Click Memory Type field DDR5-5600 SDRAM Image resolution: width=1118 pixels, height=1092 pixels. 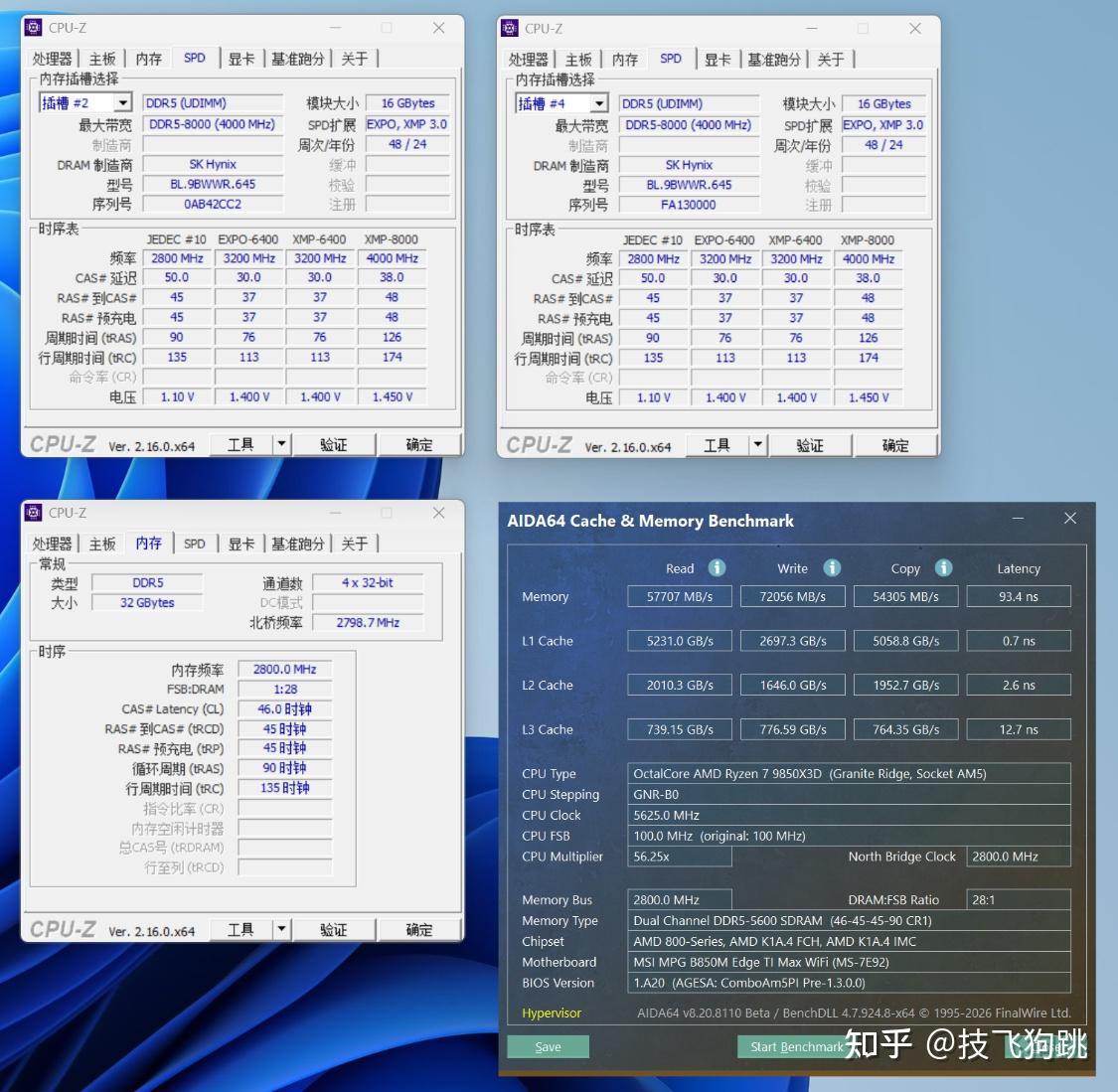(x=849, y=920)
